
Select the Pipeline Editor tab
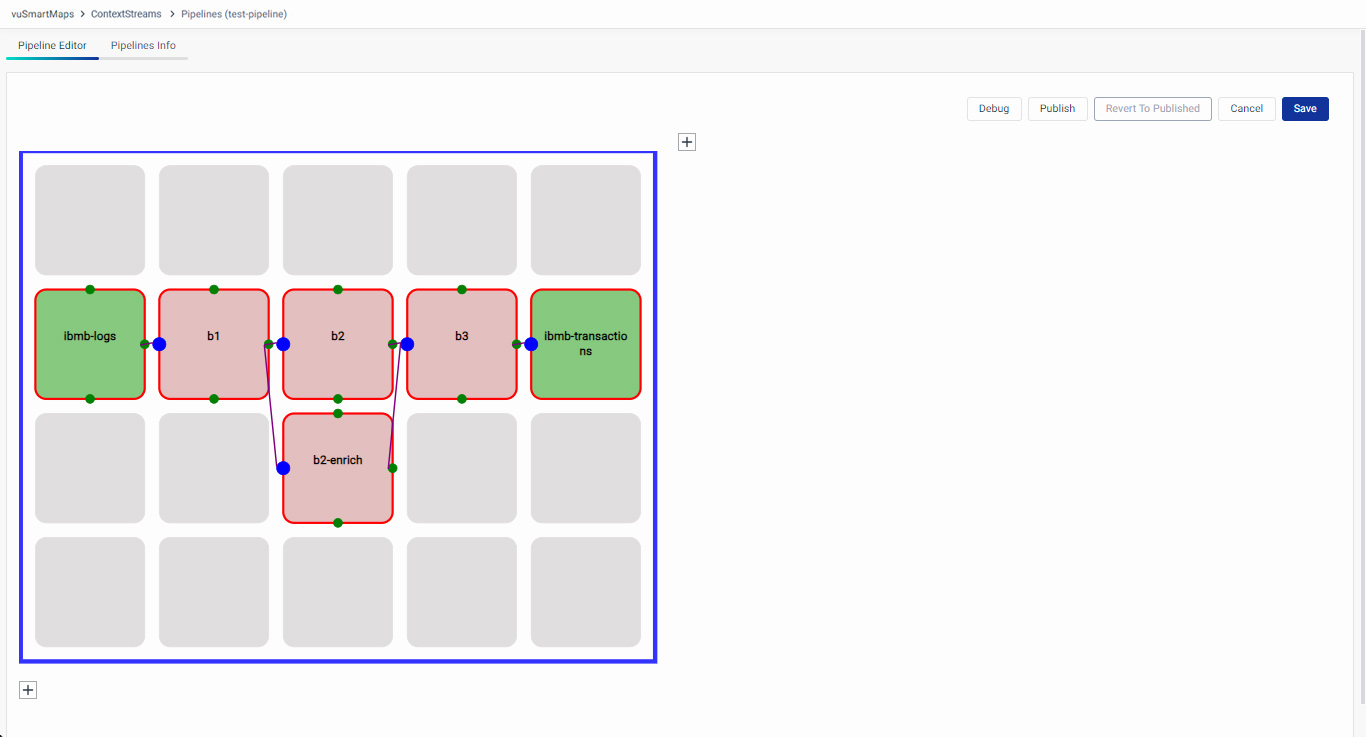[52, 46]
